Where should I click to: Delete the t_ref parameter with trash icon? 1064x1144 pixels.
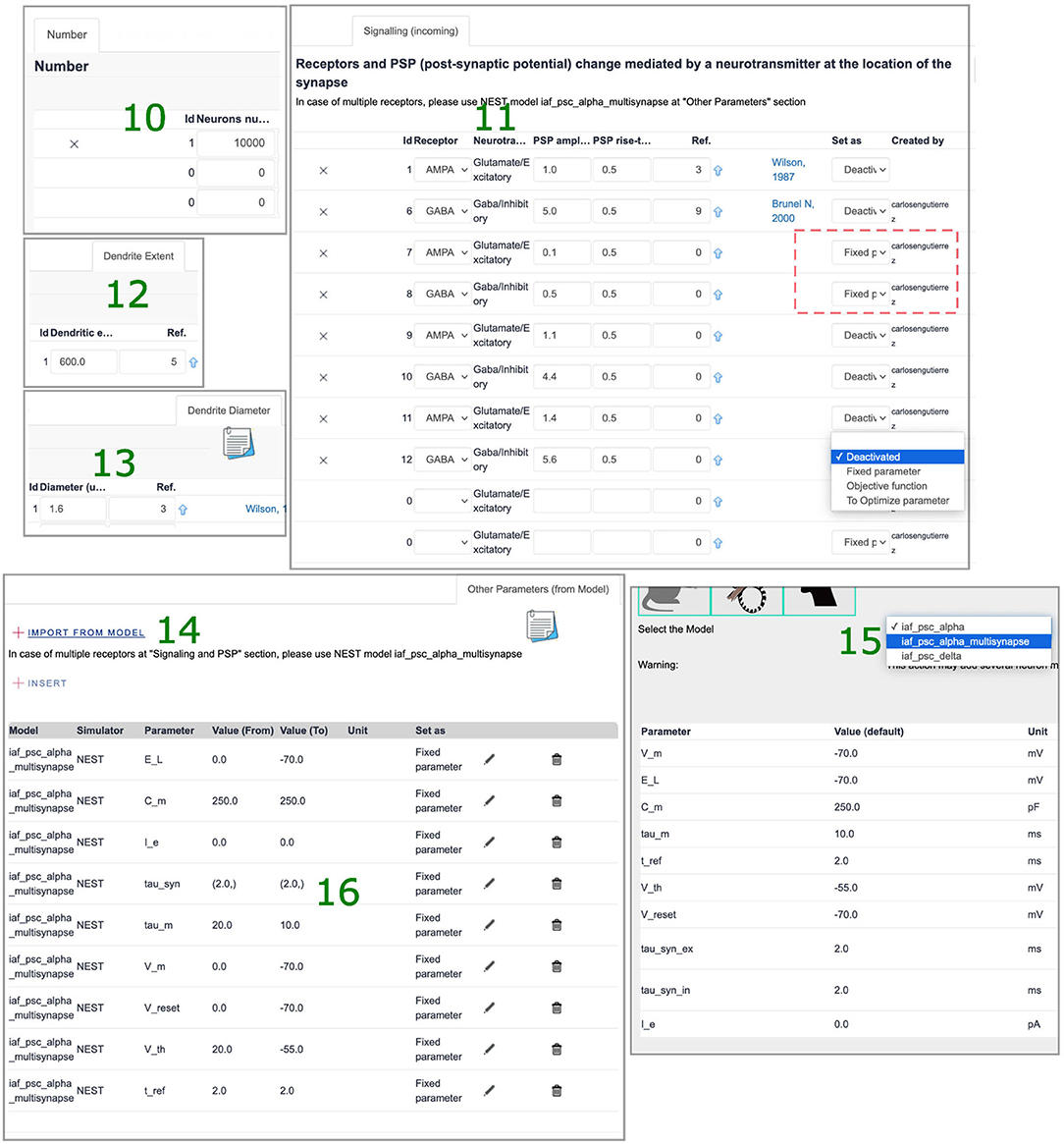point(557,1091)
